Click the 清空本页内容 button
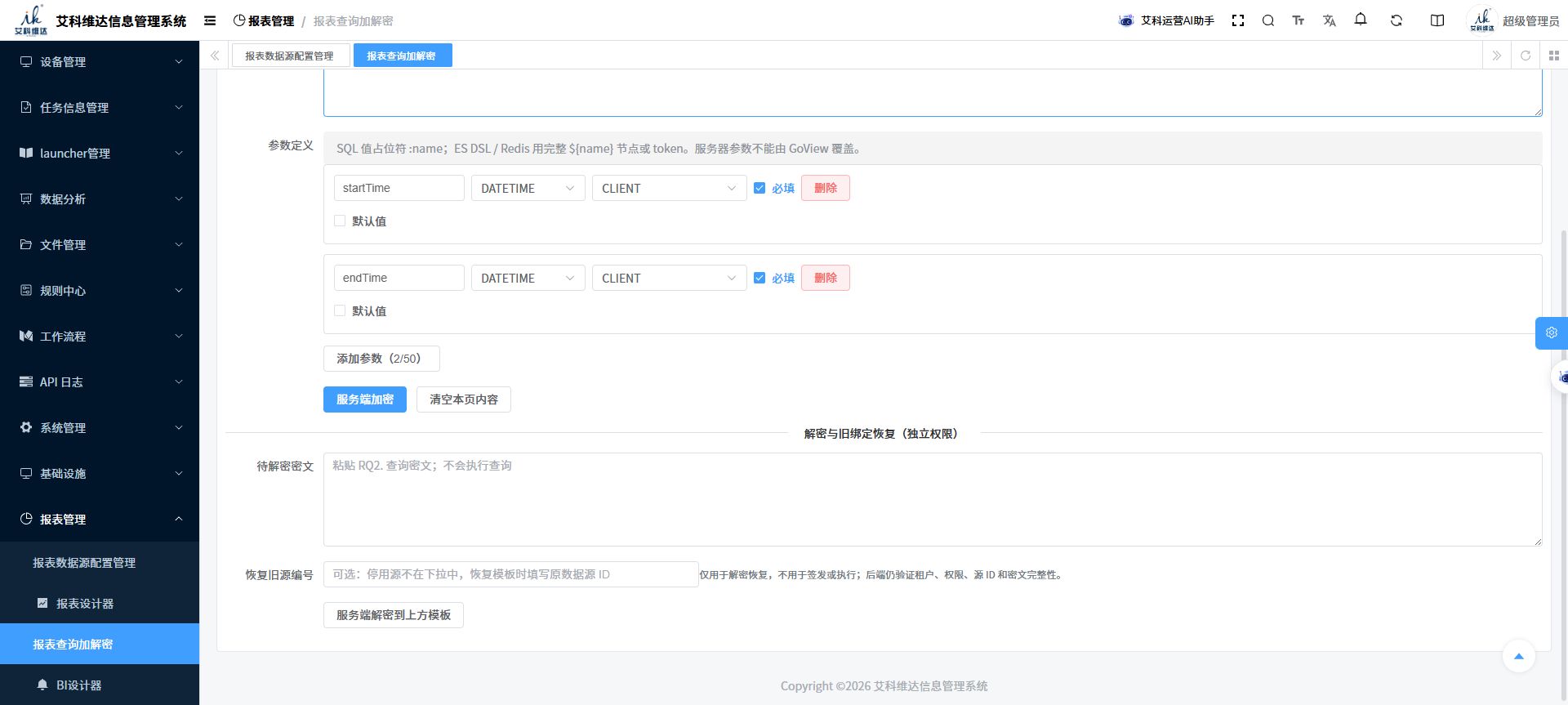The image size is (1568, 705). click(x=464, y=399)
